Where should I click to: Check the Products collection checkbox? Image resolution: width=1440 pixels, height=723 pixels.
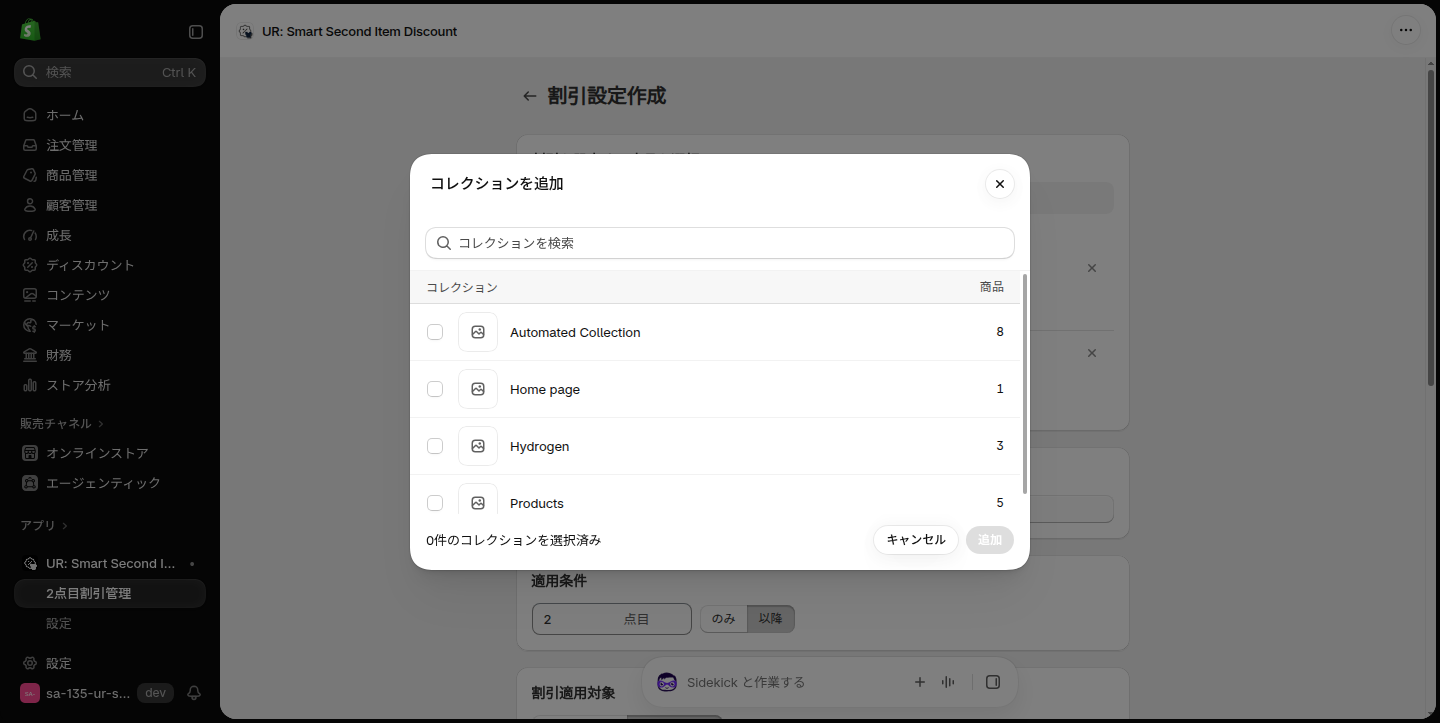(x=435, y=503)
